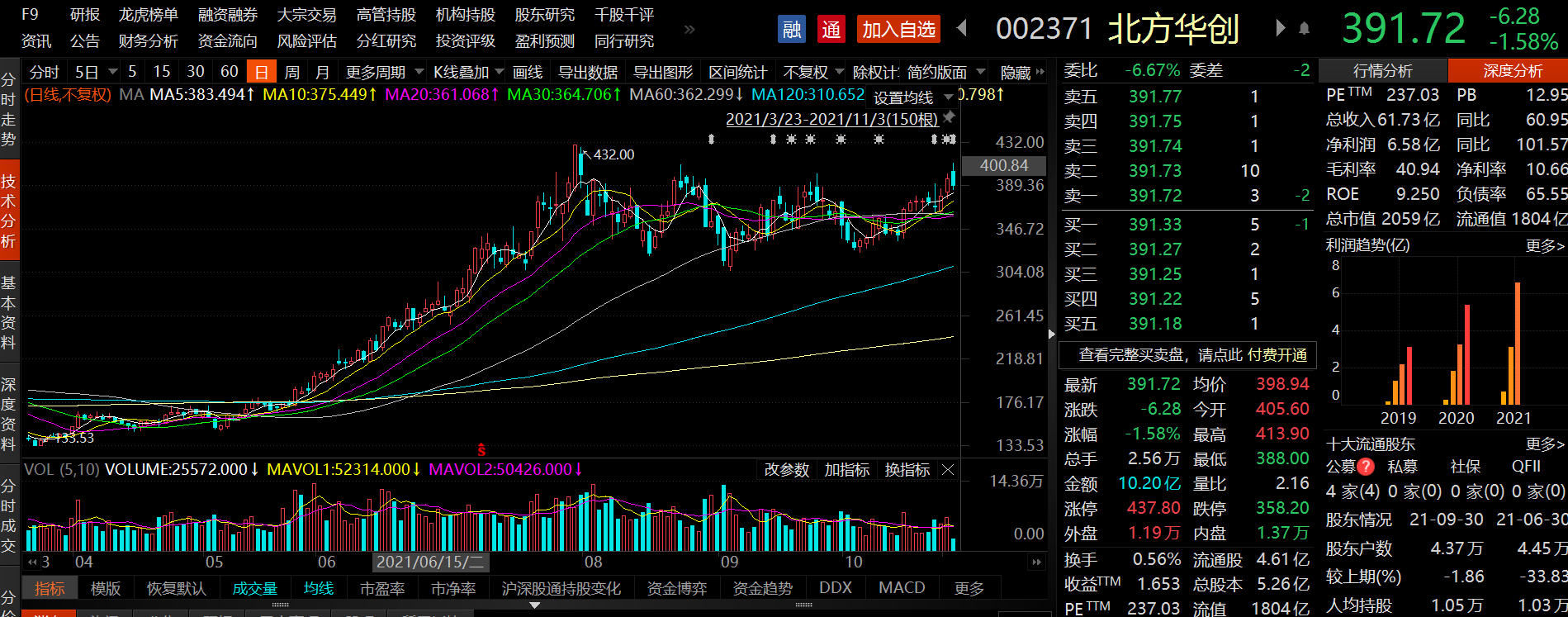Click the 2021 profit trend bar

coord(1518,343)
